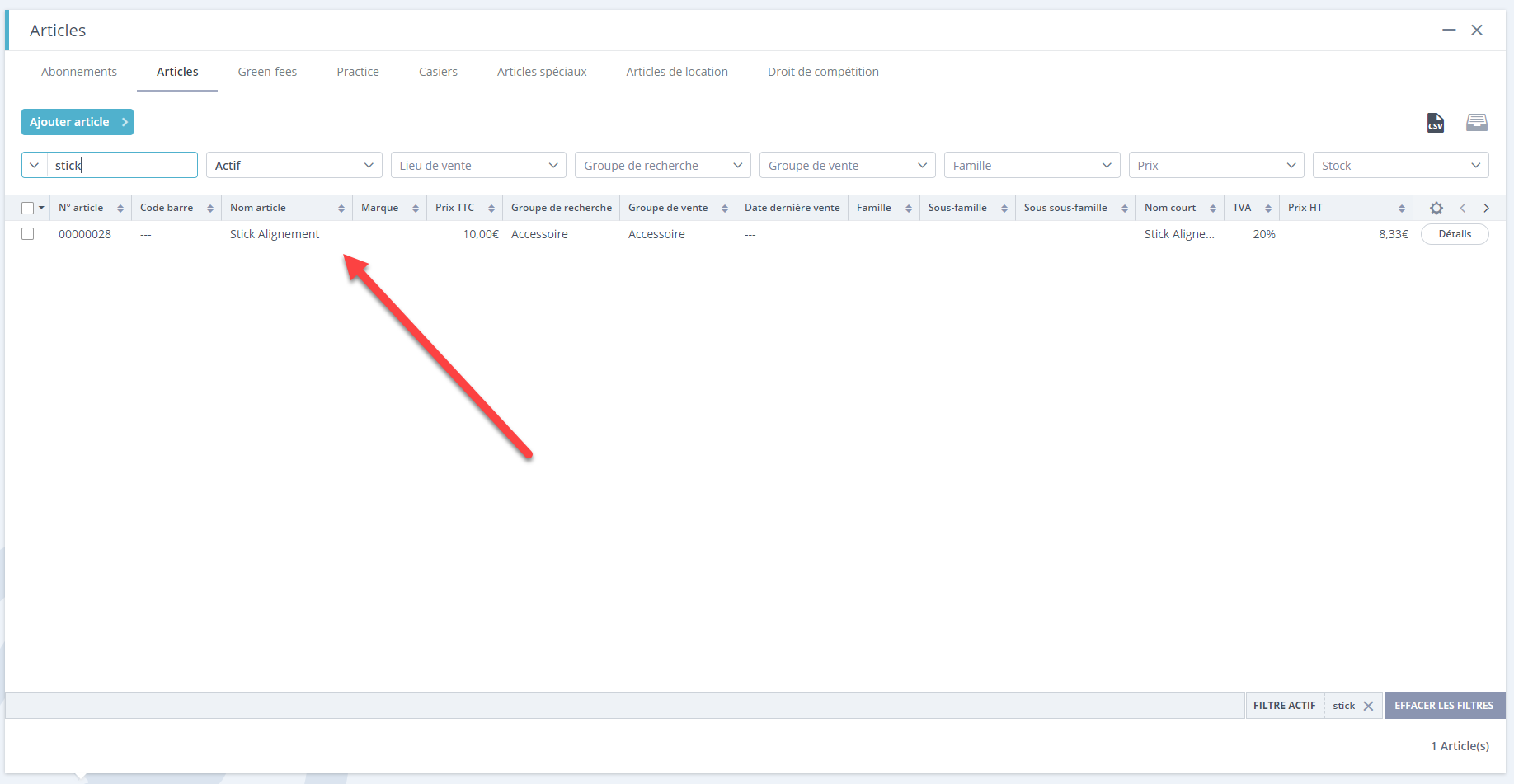Click the 10,00€ price cell
The width and height of the screenshot is (1514, 784).
(x=481, y=234)
